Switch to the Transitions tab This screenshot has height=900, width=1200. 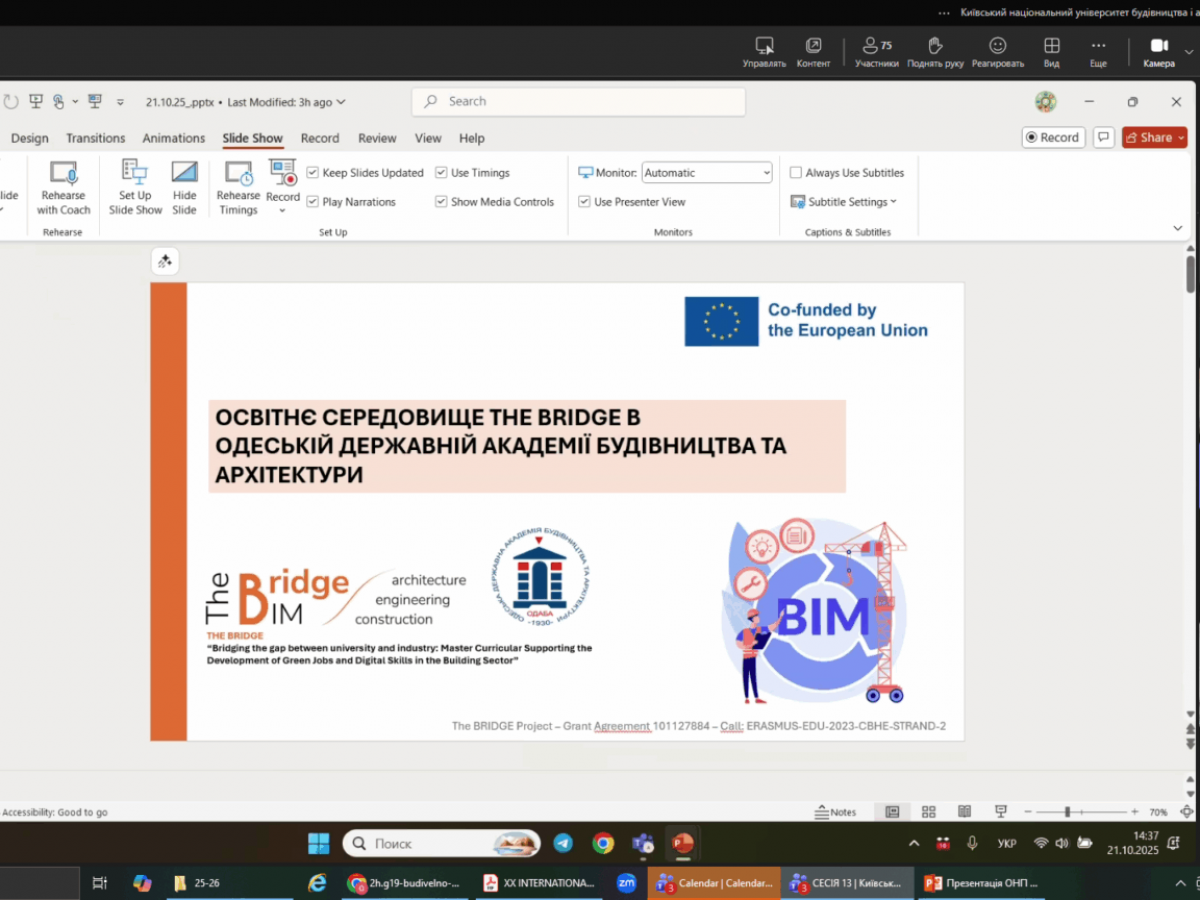click(x=95, y=138)
